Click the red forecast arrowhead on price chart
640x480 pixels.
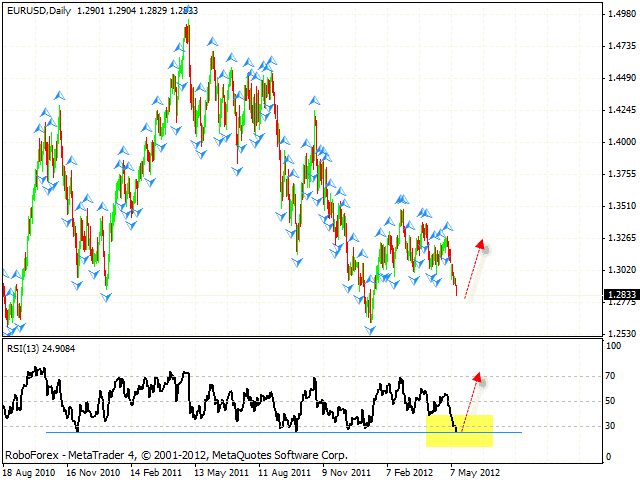point(482,243)
